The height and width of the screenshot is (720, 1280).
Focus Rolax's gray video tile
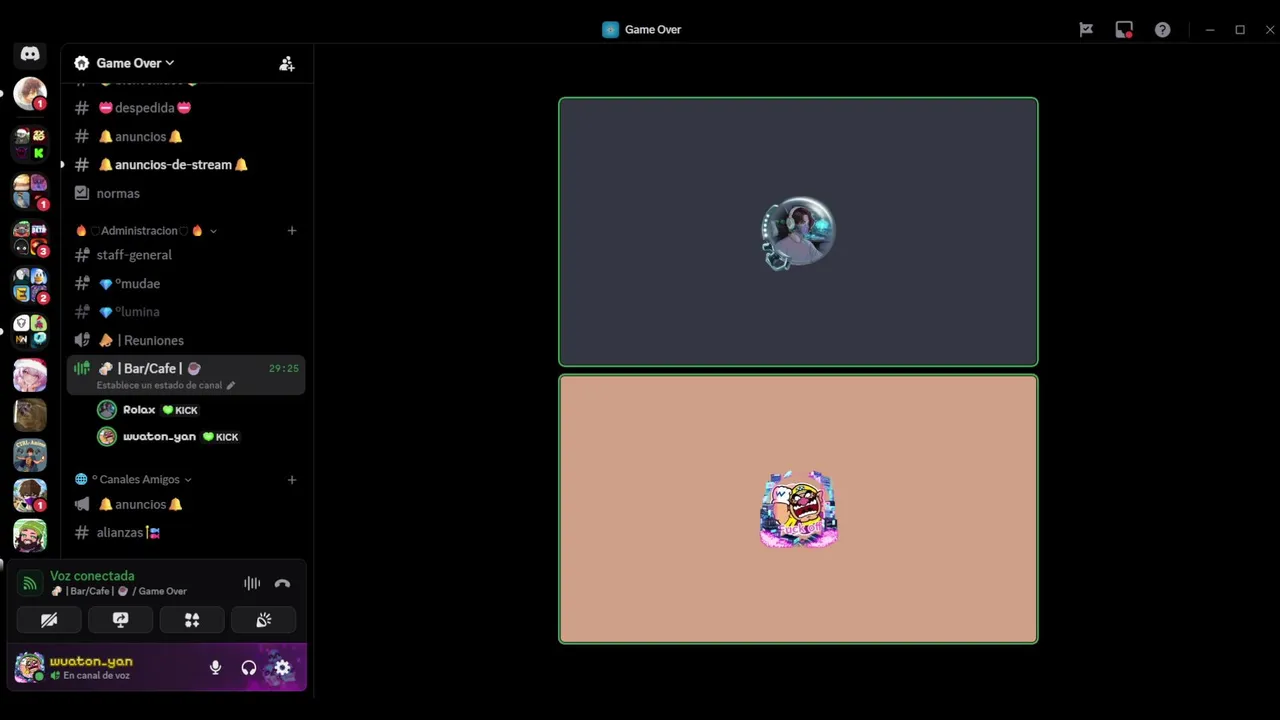click(798, 232)
